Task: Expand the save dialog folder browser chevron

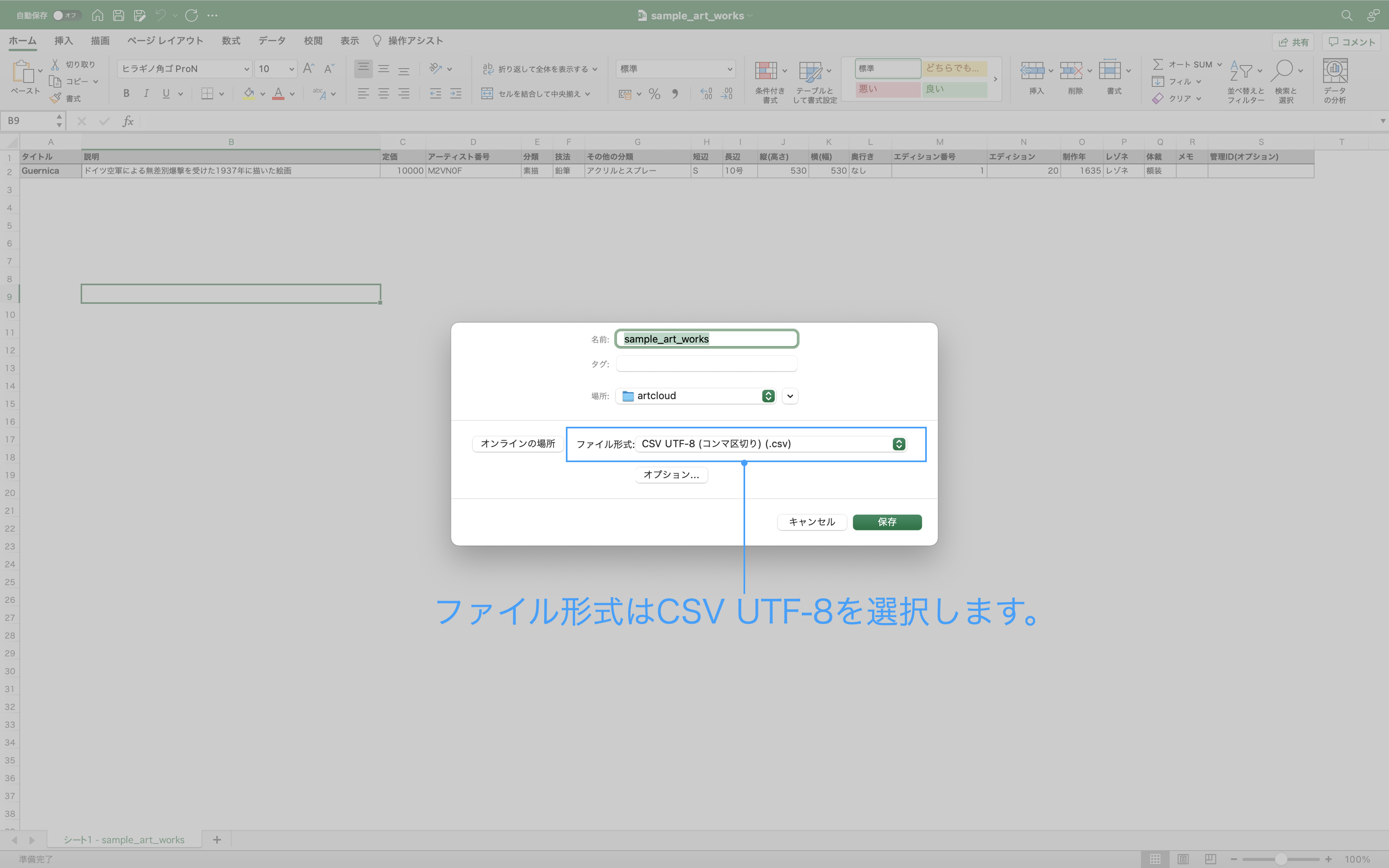Action: coord(790,396)
